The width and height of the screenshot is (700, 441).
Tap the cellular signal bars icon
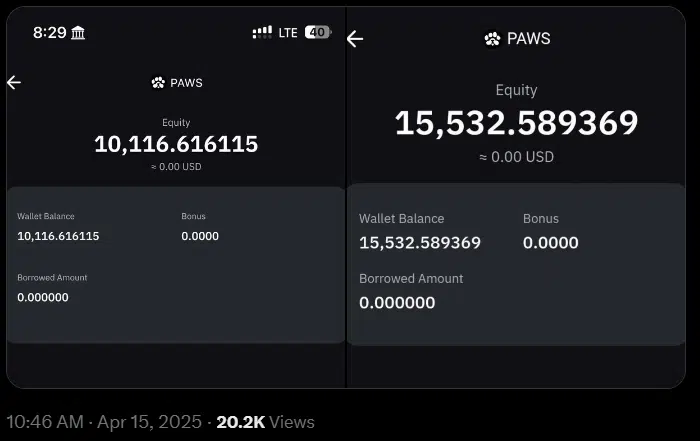262,32
